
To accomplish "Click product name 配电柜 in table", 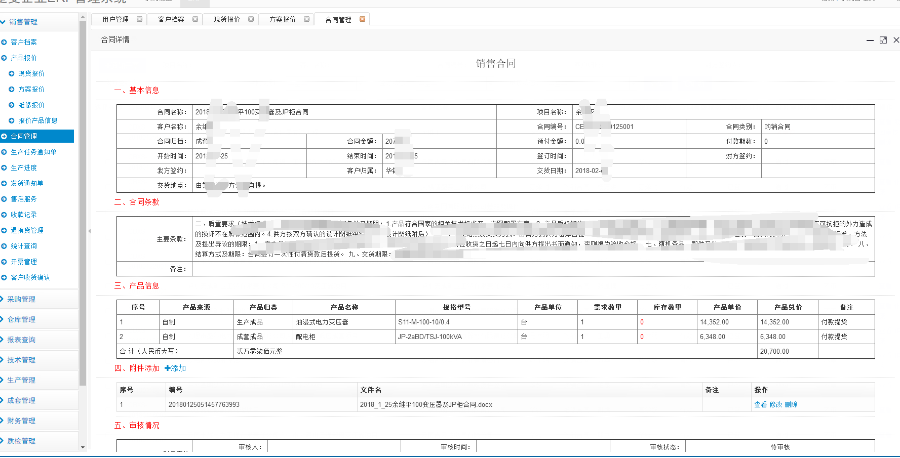I will click(x=305, y=337).
